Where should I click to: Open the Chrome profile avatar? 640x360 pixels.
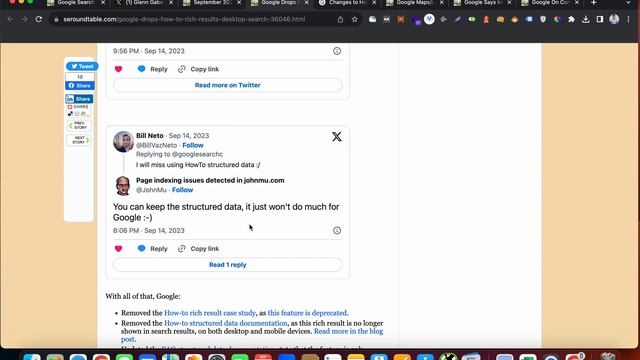point(614,19)
